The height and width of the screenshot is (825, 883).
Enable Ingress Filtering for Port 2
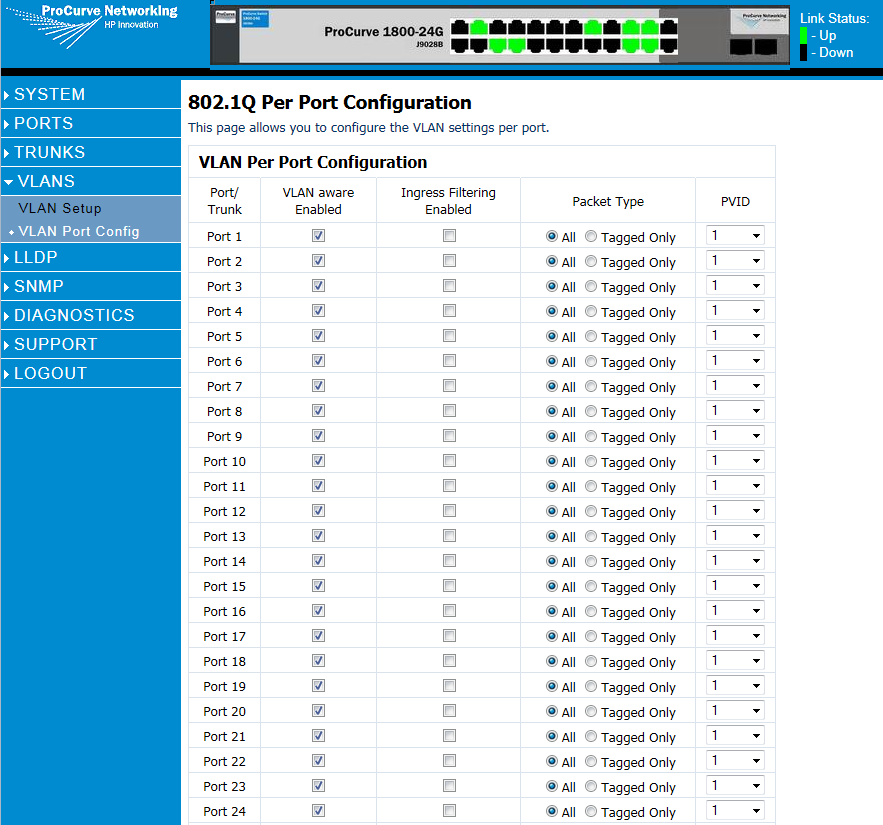tap(449, 261)
